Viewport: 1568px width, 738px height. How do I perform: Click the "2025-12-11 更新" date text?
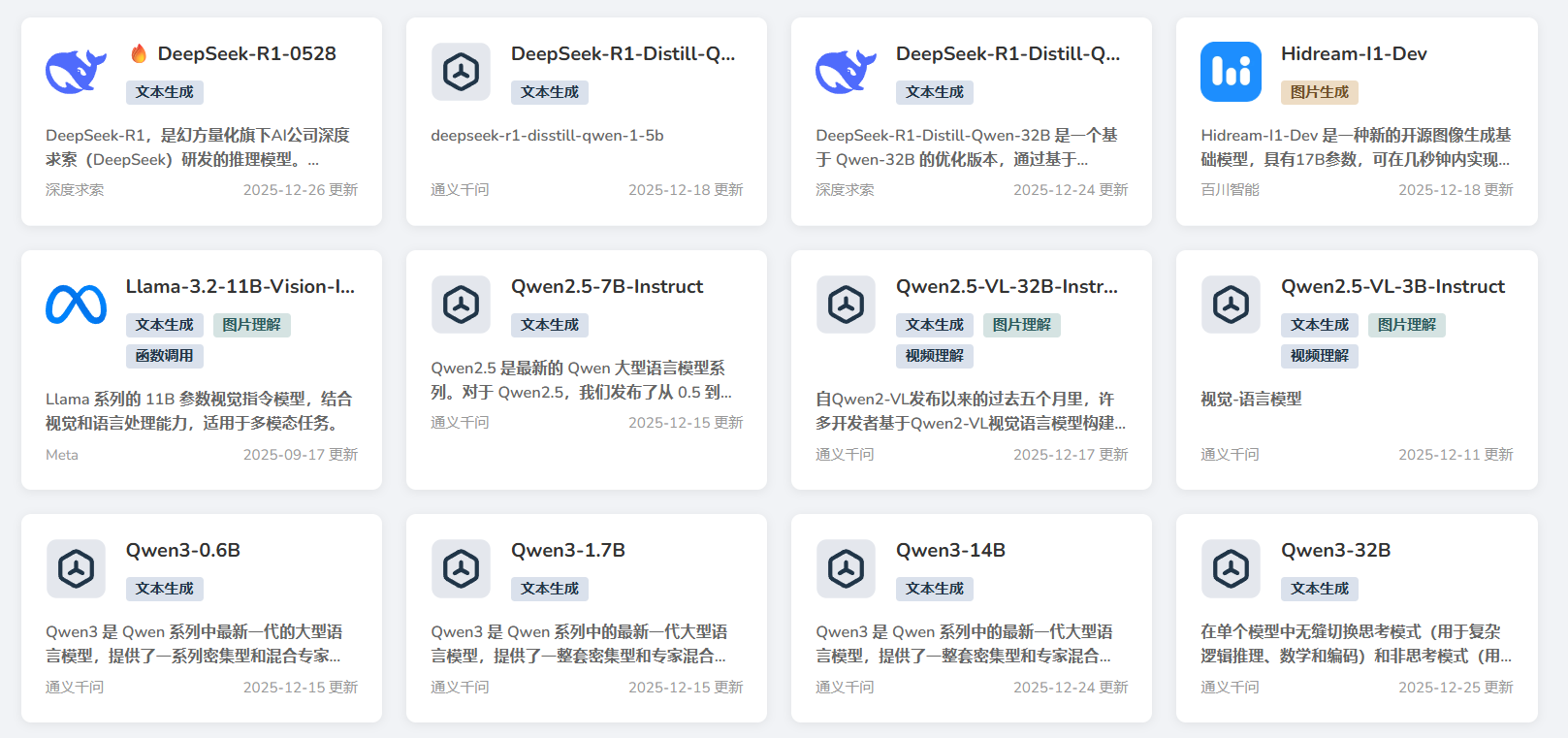click(x=1456, y=455)
